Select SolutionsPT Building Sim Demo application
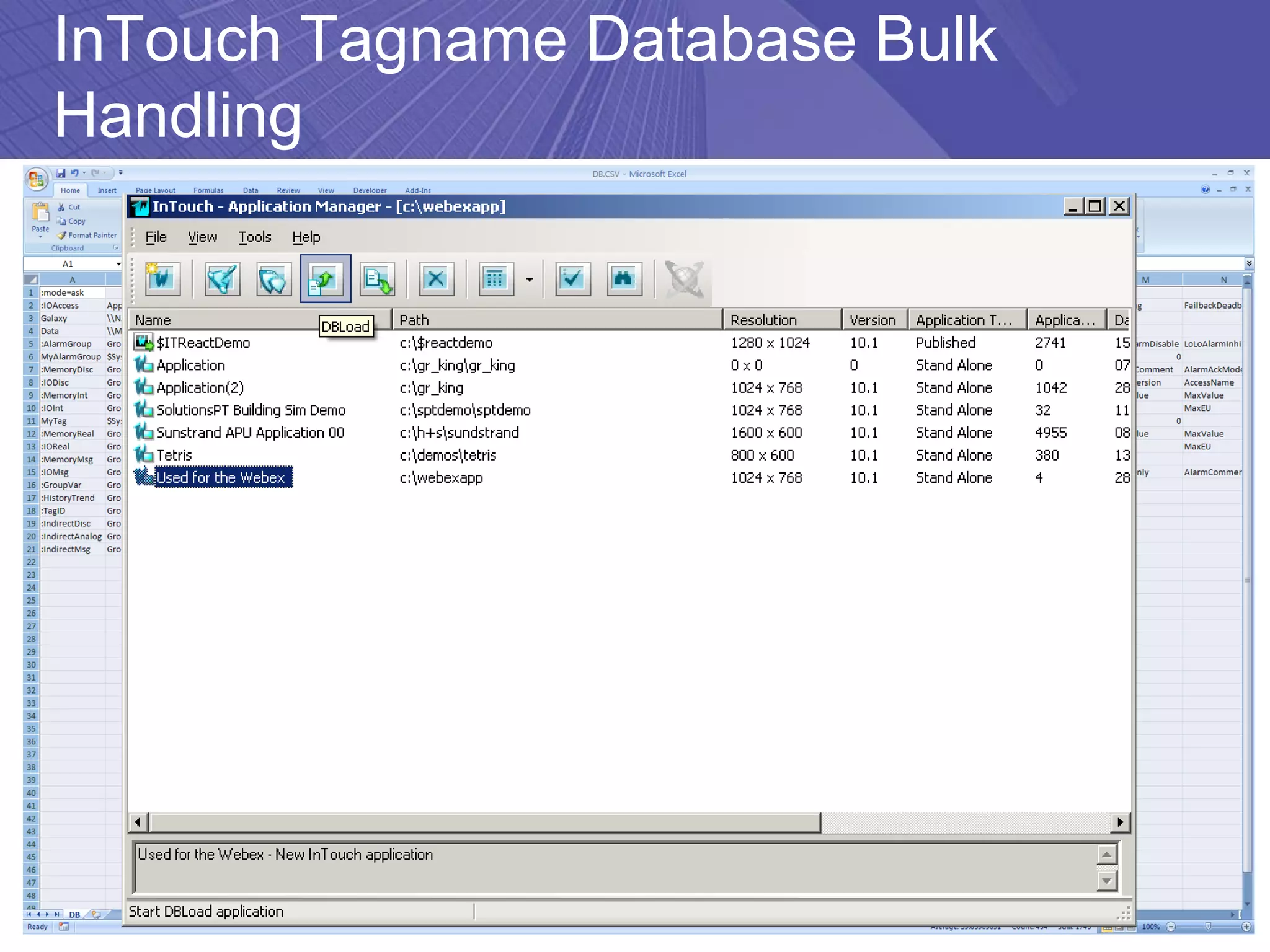 629,410
